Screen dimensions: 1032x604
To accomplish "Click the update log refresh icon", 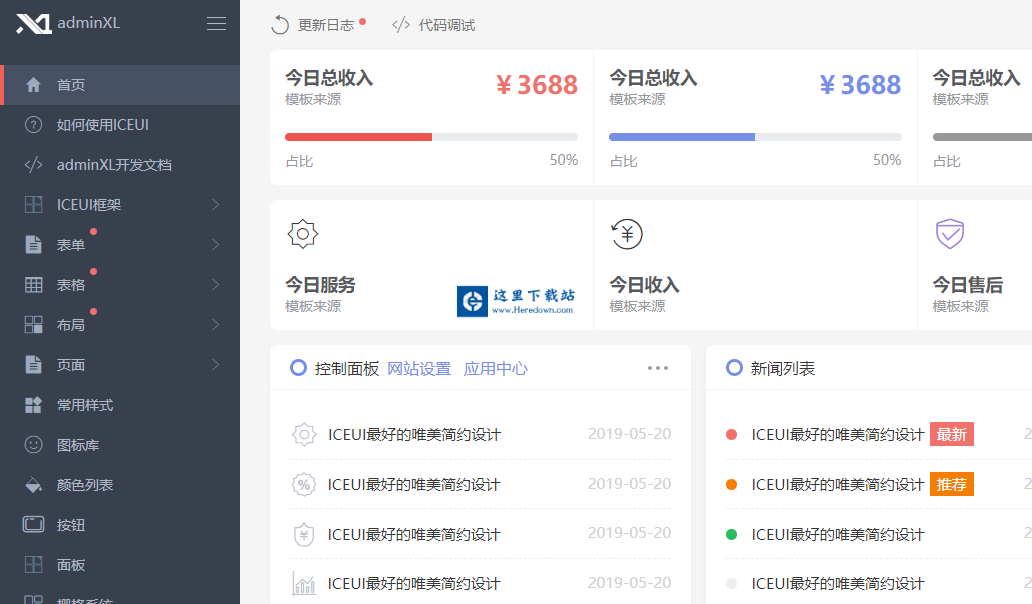I will [281, 25].
